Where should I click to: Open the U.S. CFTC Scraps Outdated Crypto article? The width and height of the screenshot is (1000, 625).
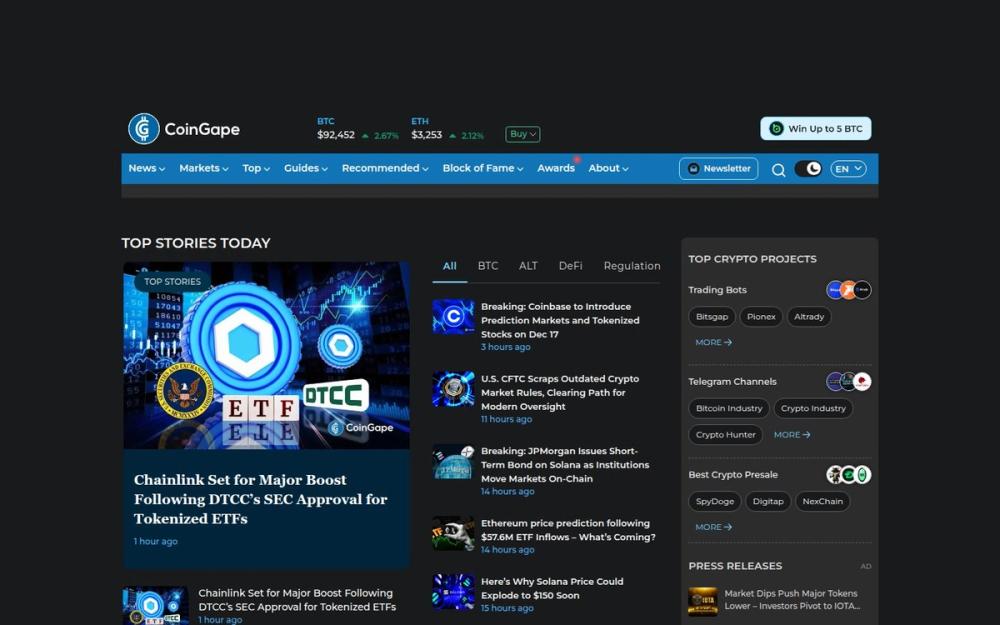click(560, 392)
